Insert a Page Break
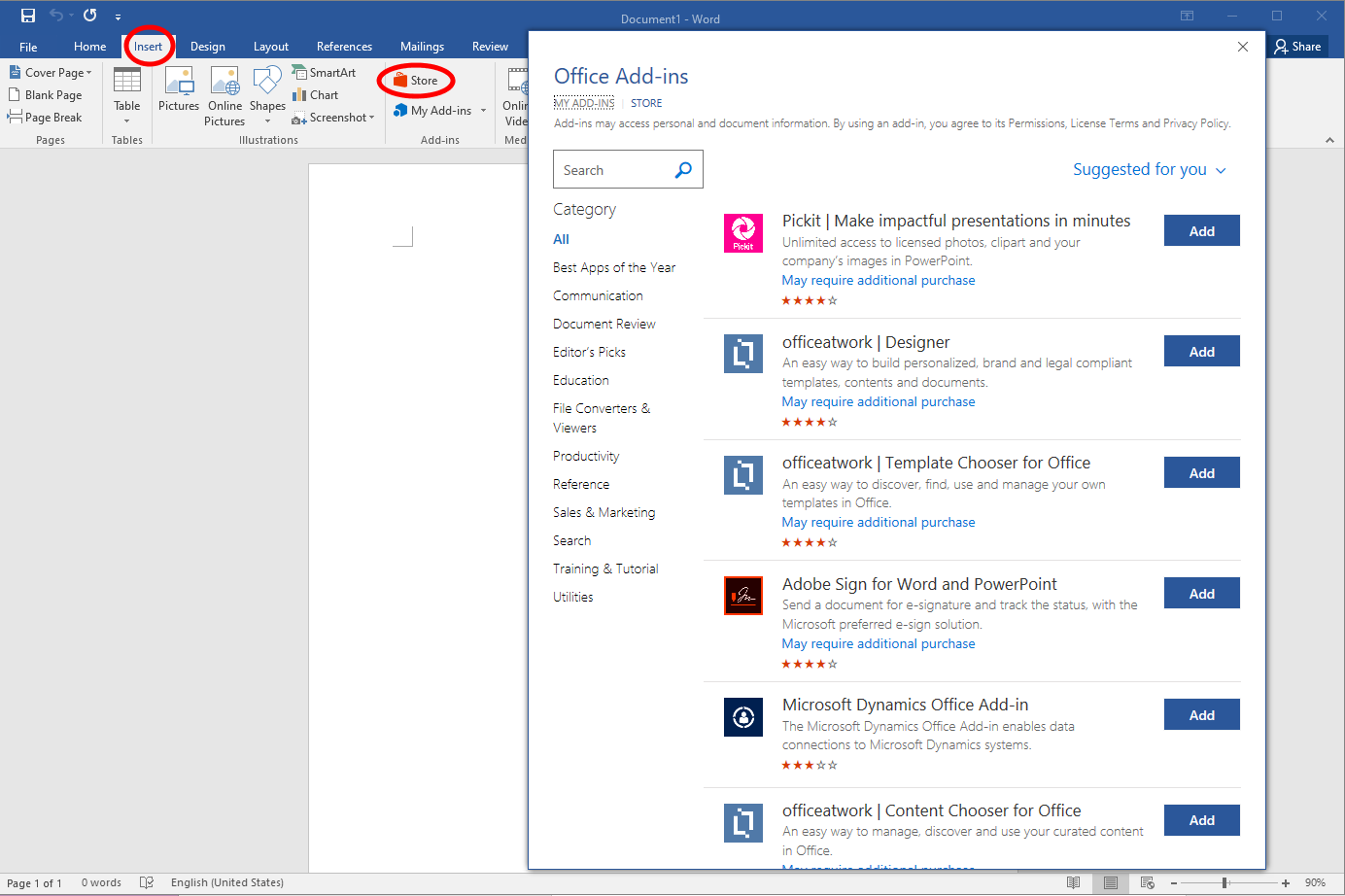This screenshot has width=1345, height=896. click(46, 118)
